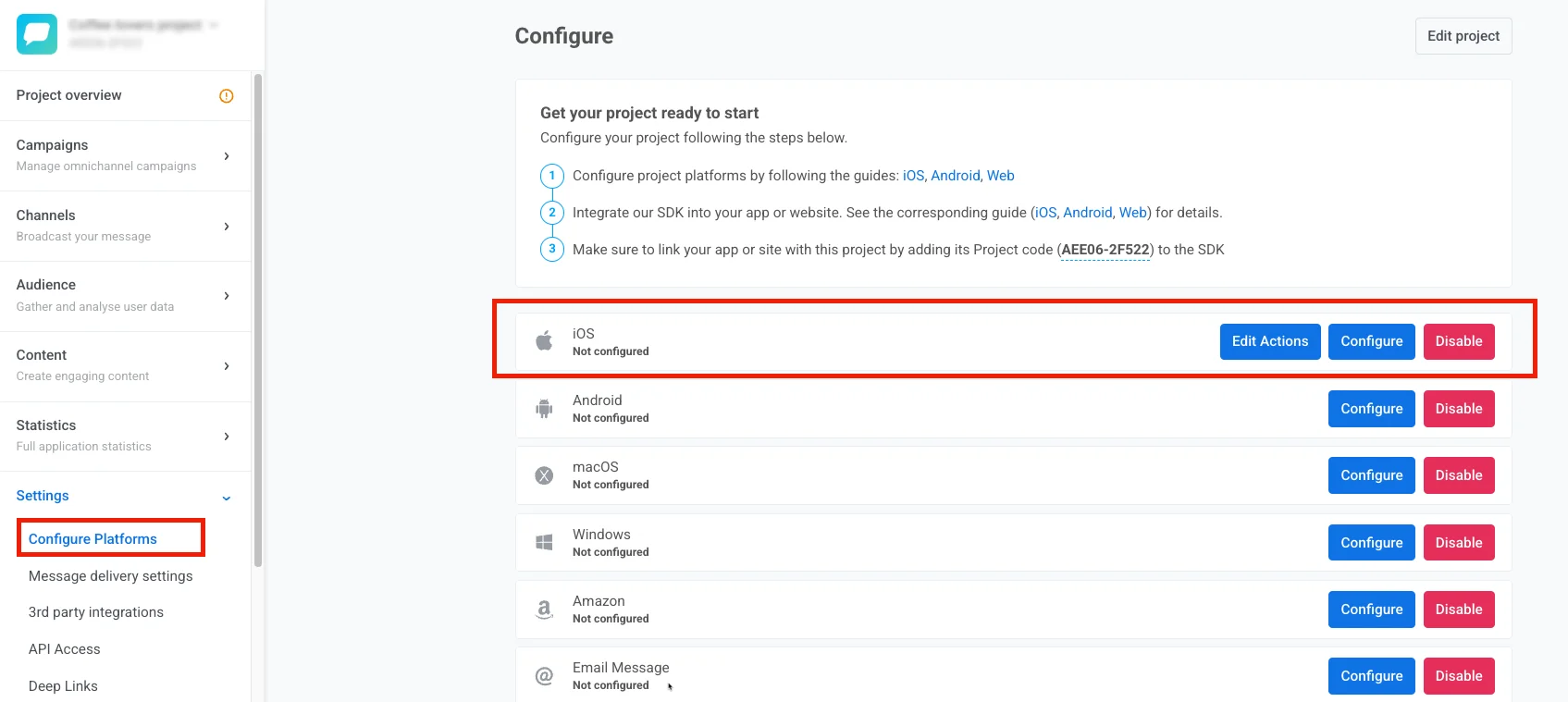Disable the Windows platform
1568x702 pixels.
click(1459, 543)
